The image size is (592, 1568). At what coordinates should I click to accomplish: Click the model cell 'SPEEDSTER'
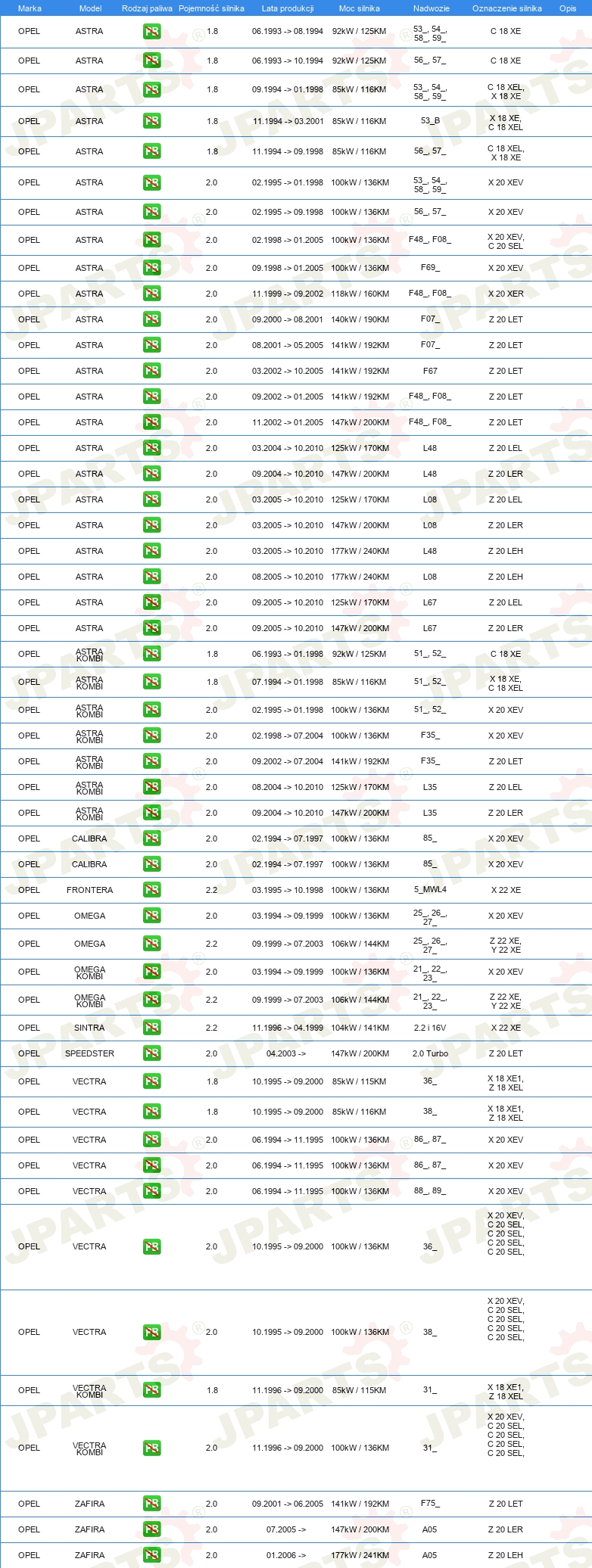coord(89,1053)
